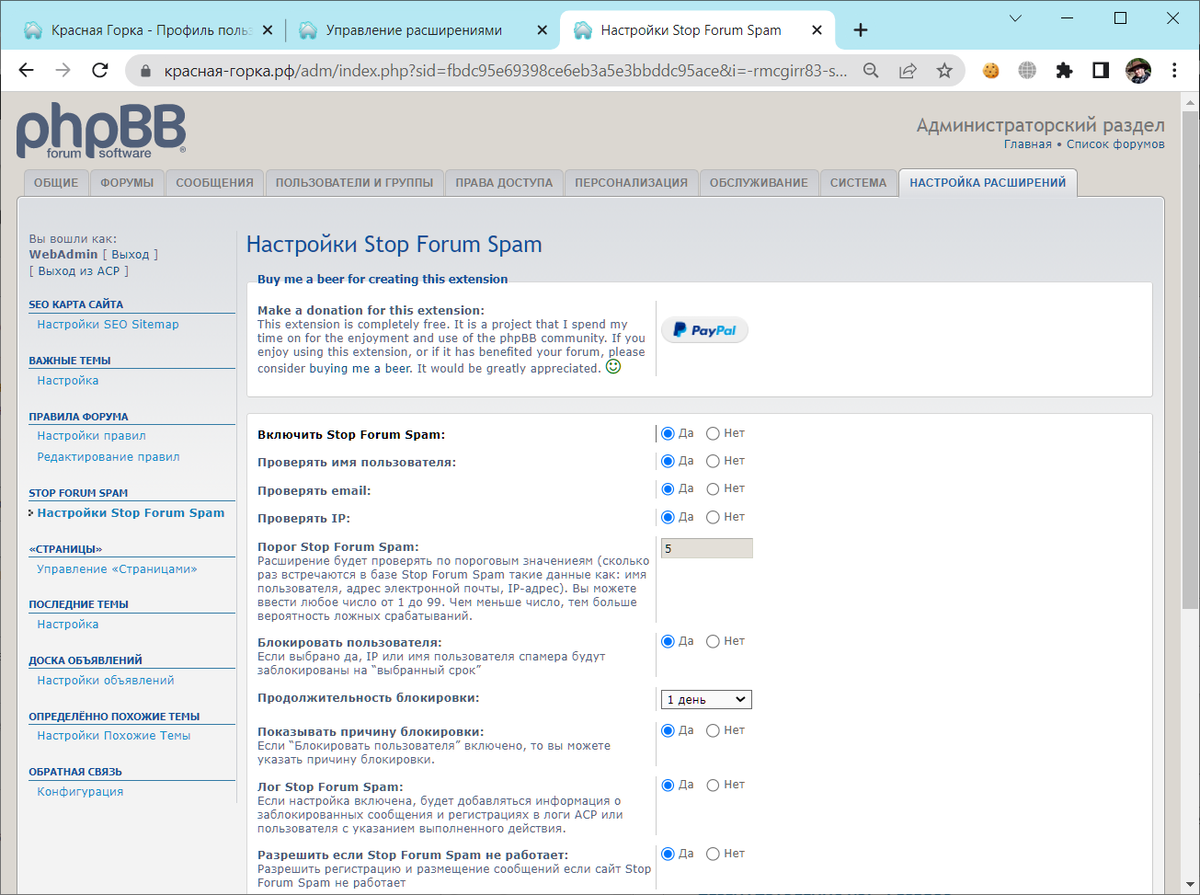
Task: Open the НАСТРОЙКА РАСШИРЕНИЙ tab
Action: [x=988, y=183]
